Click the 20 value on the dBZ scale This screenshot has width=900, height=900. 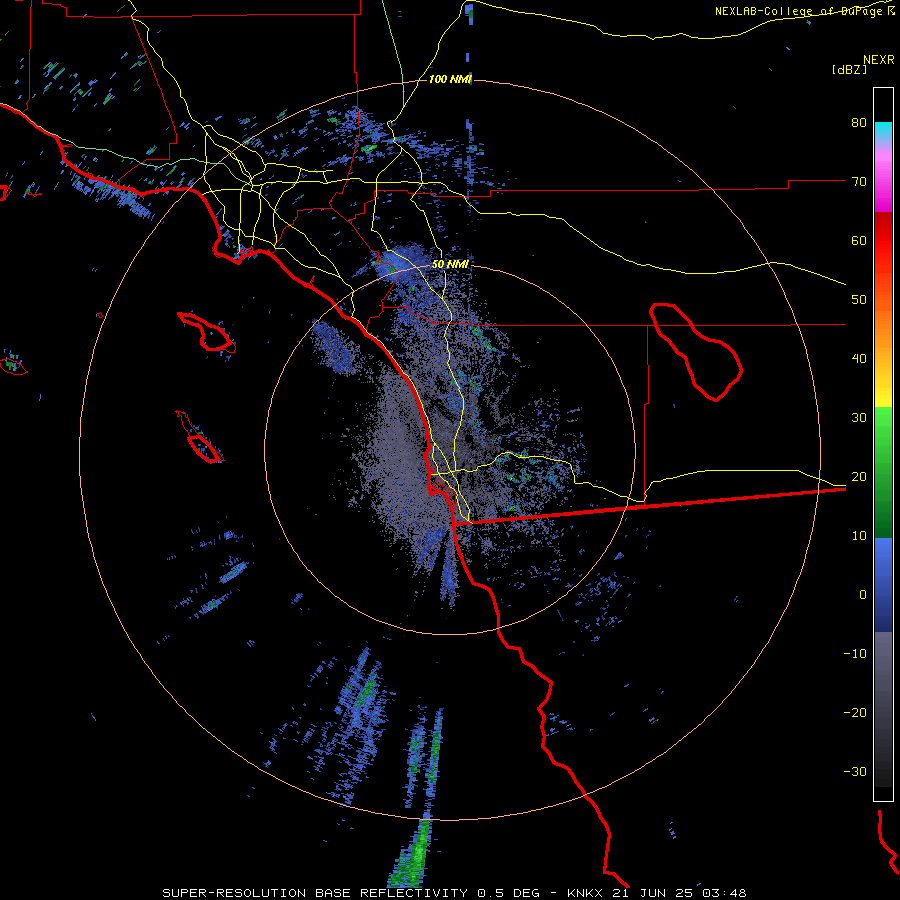859,478
